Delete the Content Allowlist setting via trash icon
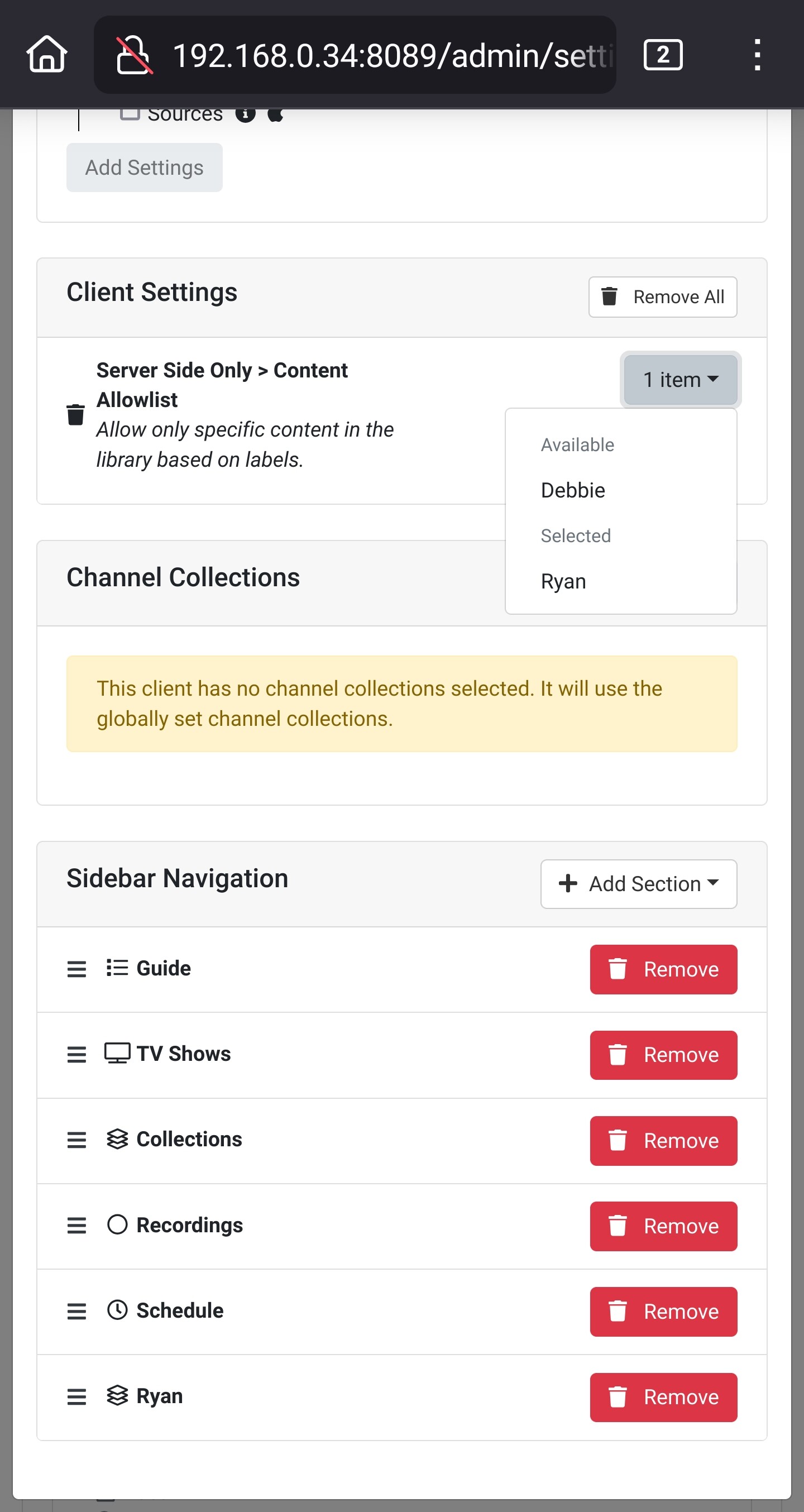Viewport: 804px width, 1512px height. (x=76, y=414)
